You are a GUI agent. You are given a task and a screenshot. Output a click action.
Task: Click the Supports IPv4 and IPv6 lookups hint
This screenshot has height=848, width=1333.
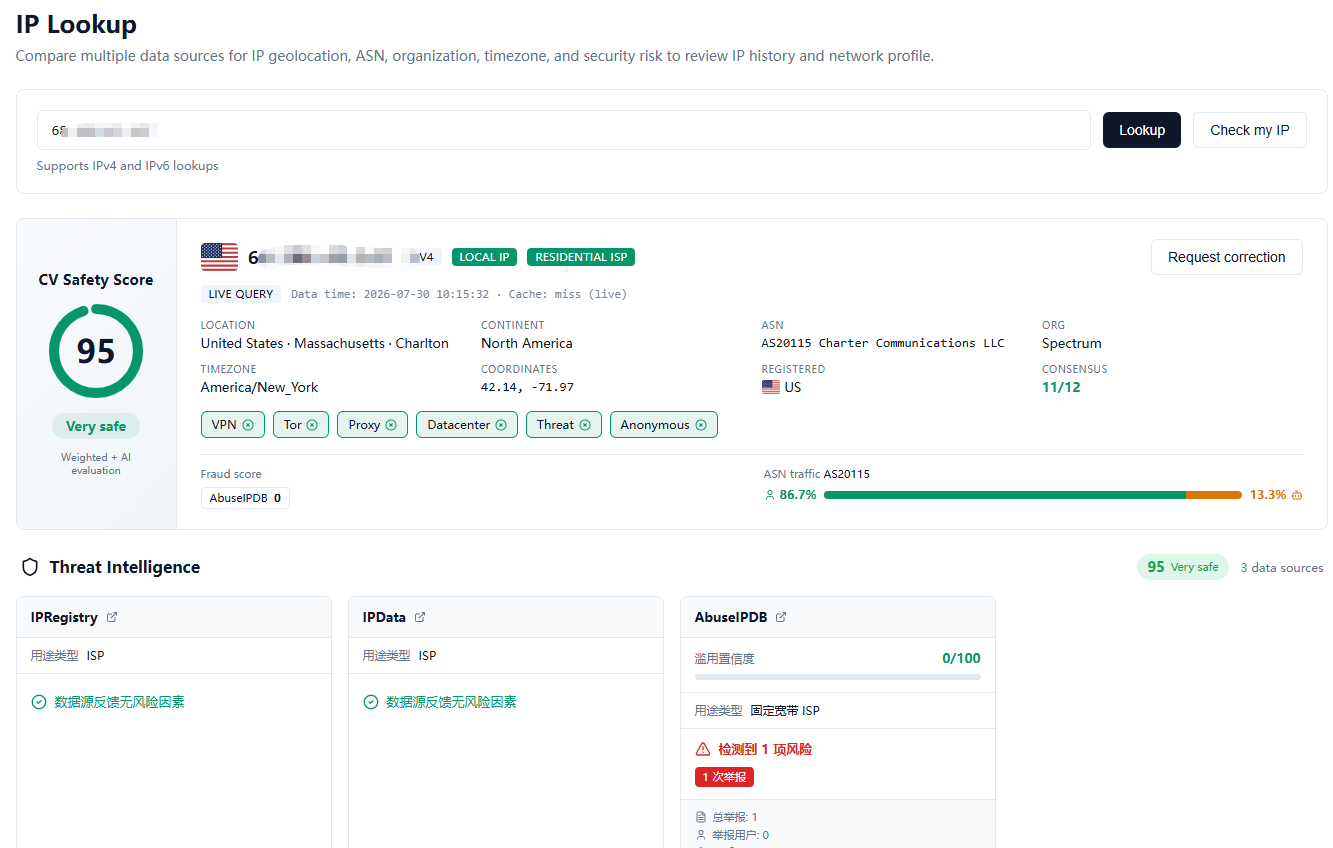click(x=128, y=166)
